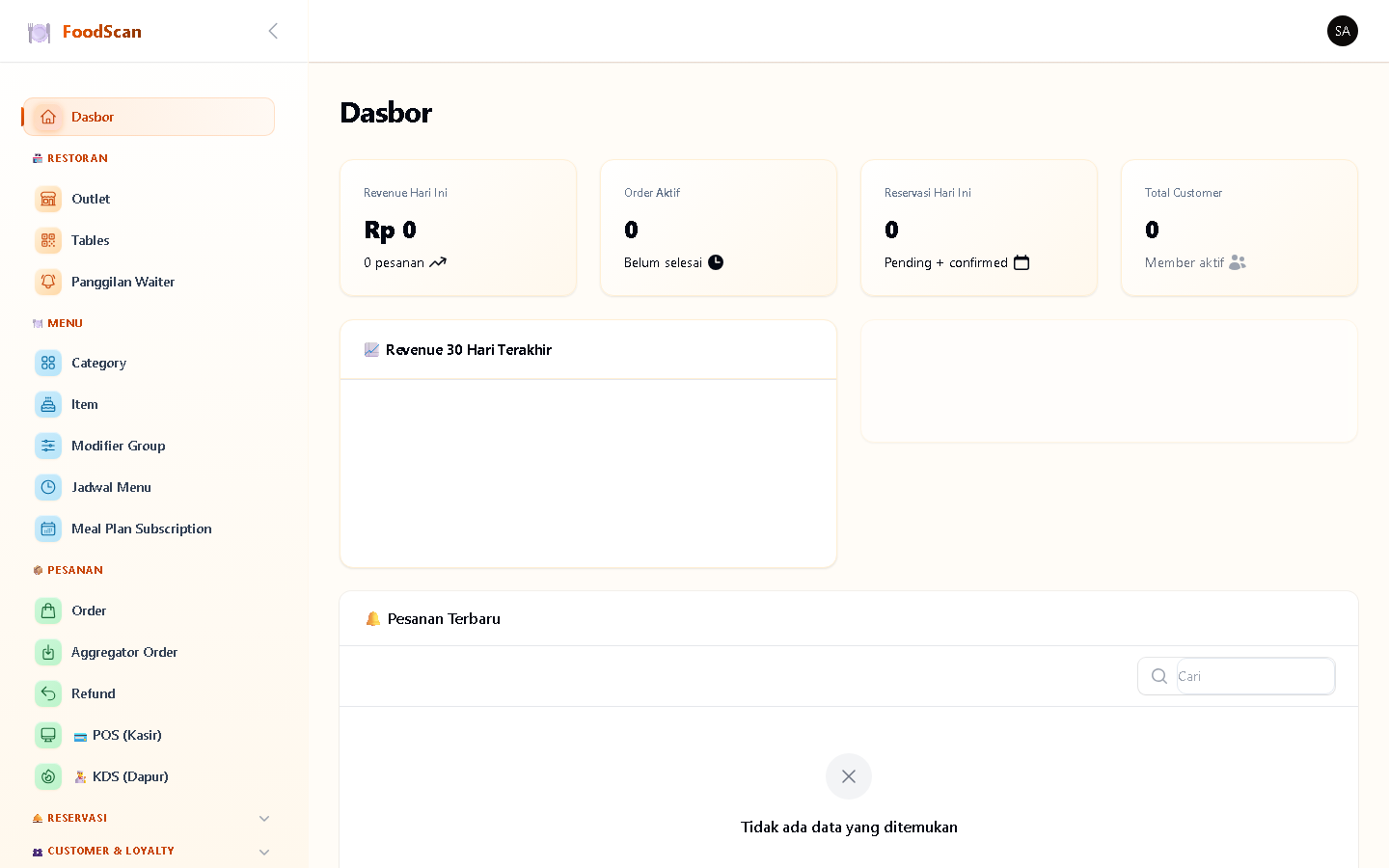Go to the Tables page
The image size is (1389, 868).
coord(150,240)
